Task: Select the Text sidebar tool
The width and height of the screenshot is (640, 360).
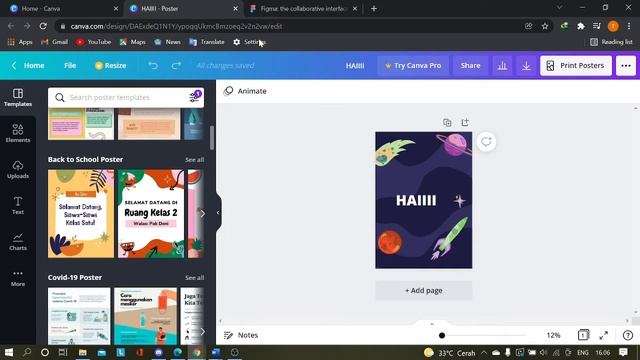Action: click(18, 205)
